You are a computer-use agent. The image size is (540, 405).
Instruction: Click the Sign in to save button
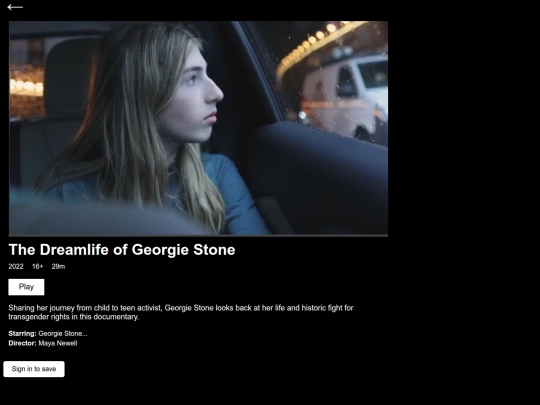coord(34,369)
